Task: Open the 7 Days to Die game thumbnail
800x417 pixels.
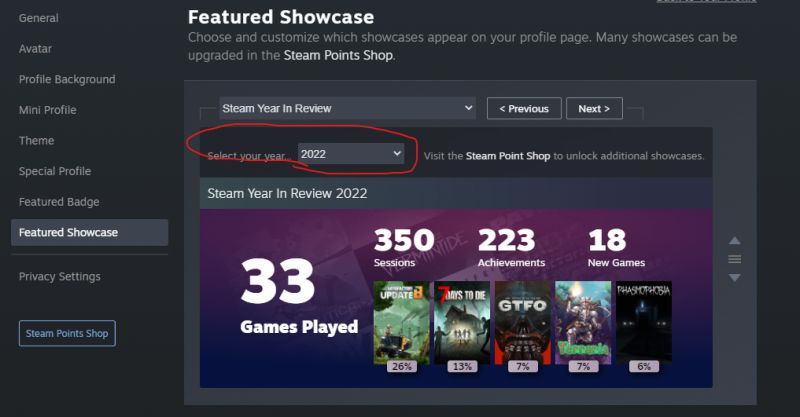Action: (x=462, y=323)
